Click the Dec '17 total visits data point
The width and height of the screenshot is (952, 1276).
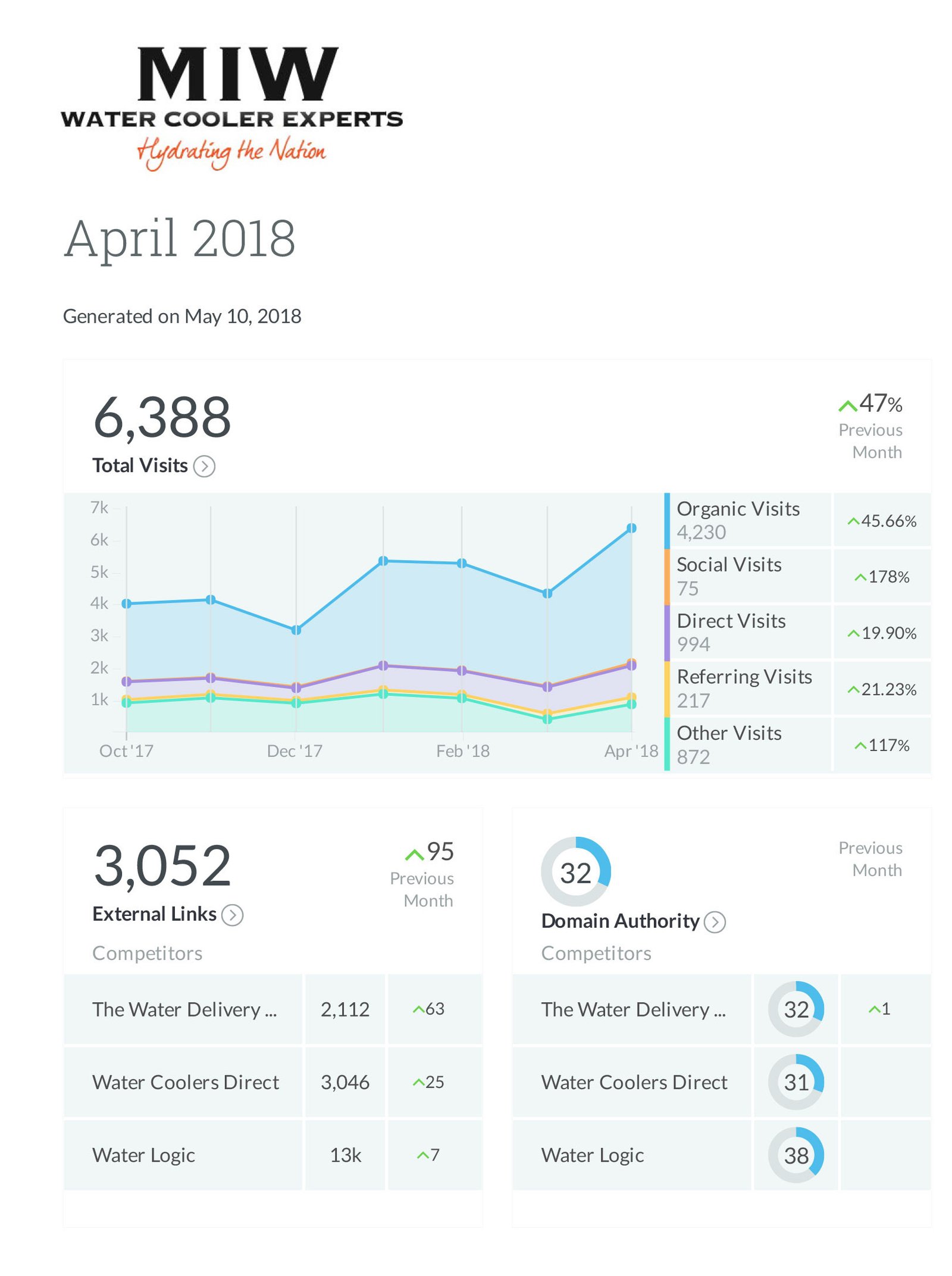click(x=296, y=630)
